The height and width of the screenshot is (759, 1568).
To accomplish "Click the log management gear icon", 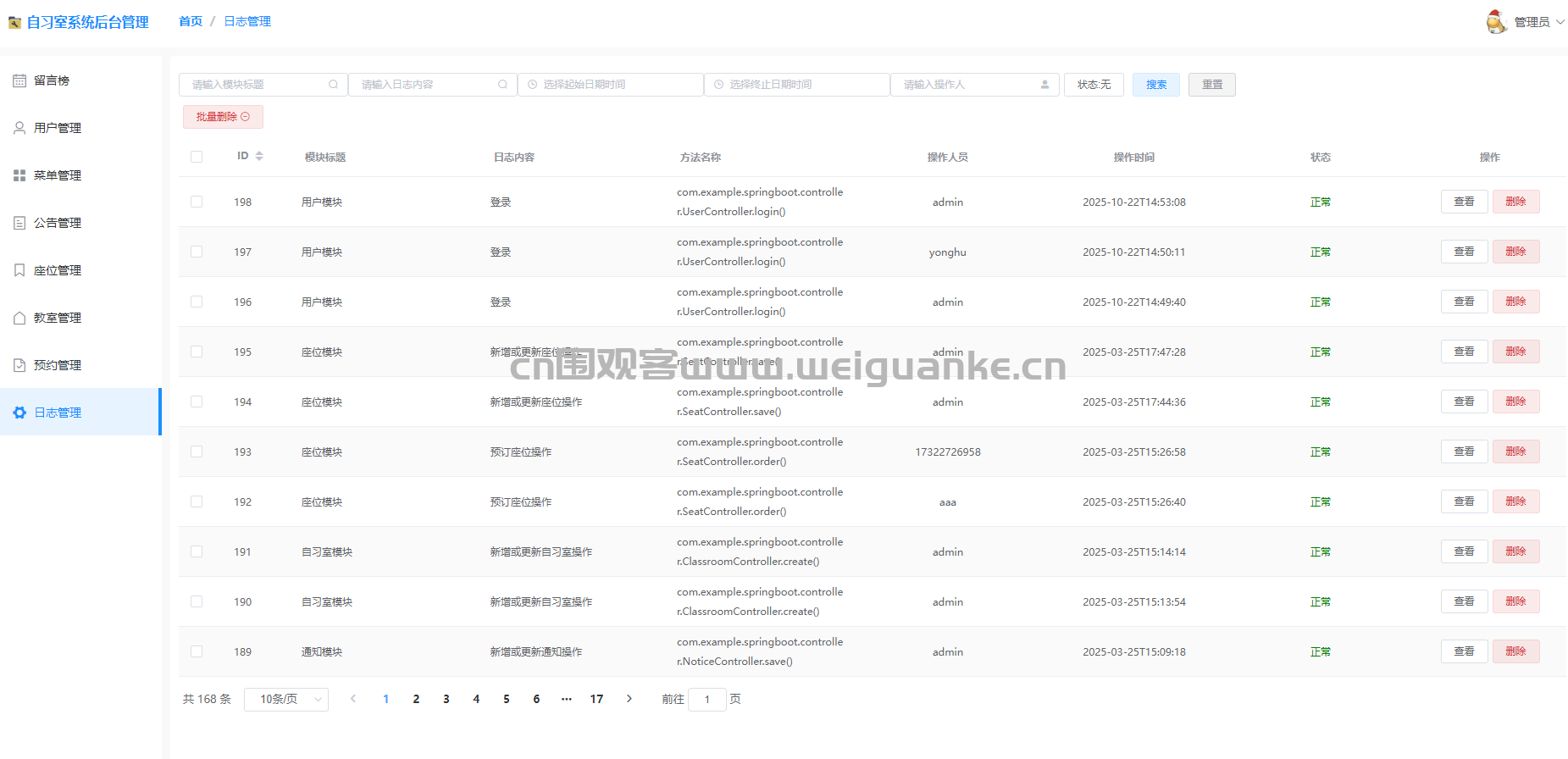I will [x=19, y=413].
